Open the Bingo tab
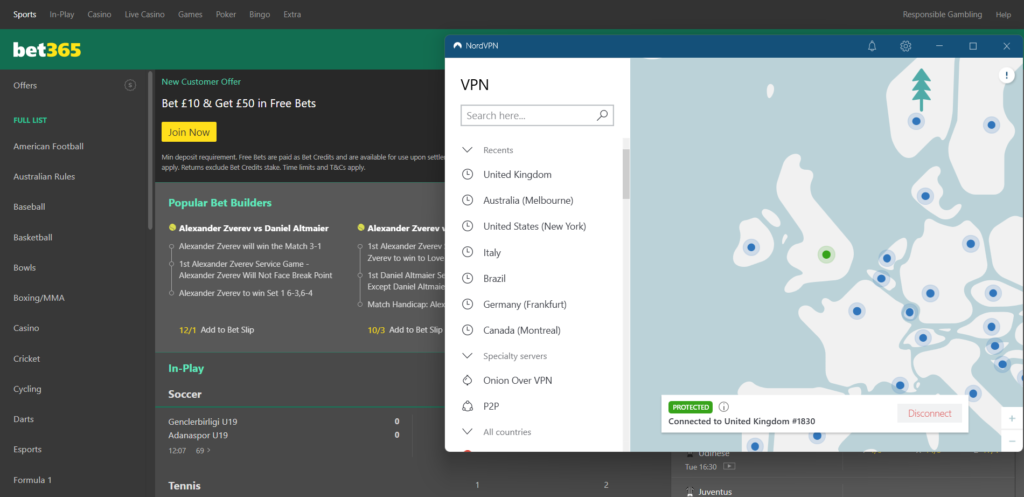This screenshot has width=1024, height=497. tap(259, 14)
